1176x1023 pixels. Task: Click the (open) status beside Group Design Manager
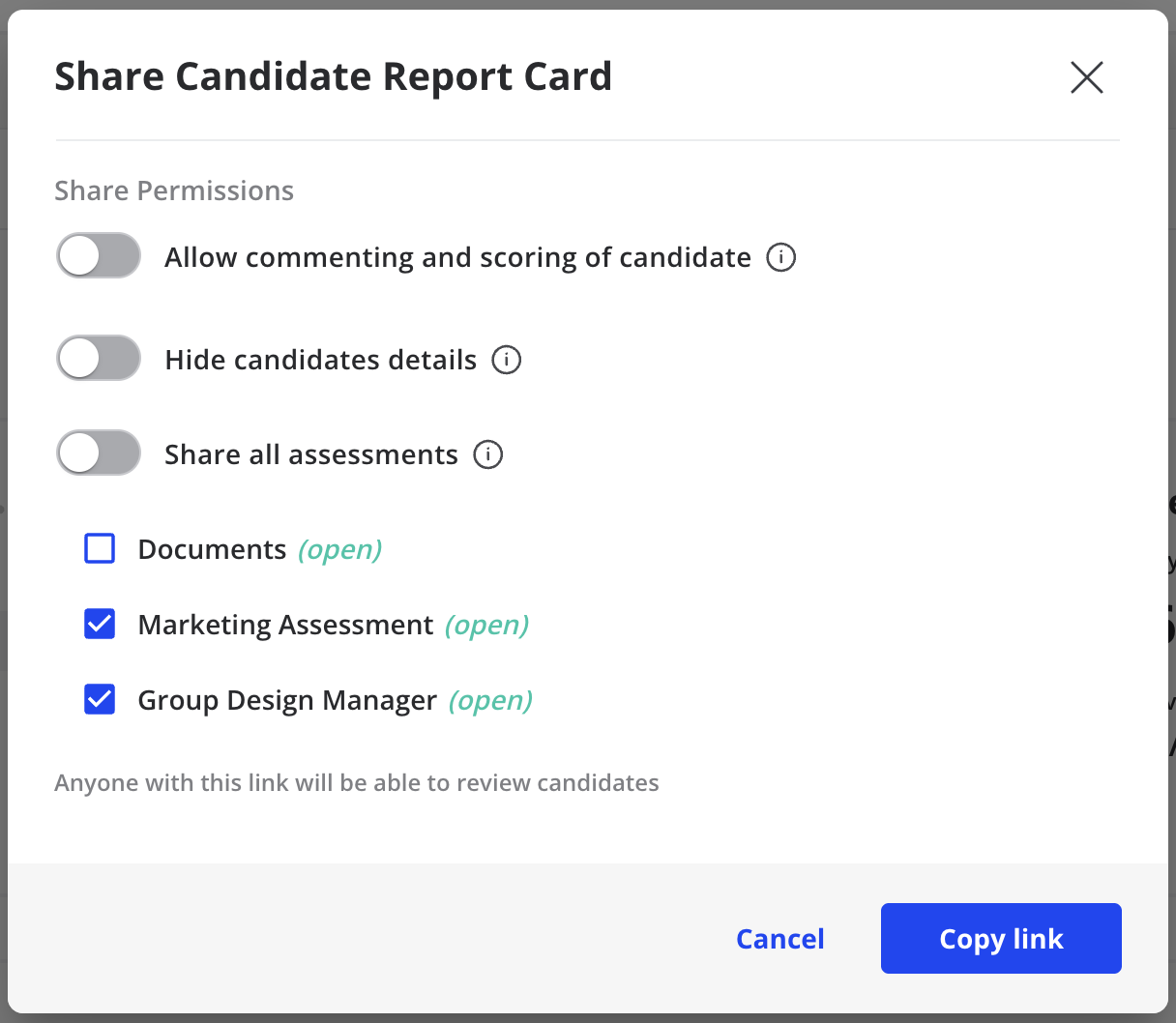point(490,700)
